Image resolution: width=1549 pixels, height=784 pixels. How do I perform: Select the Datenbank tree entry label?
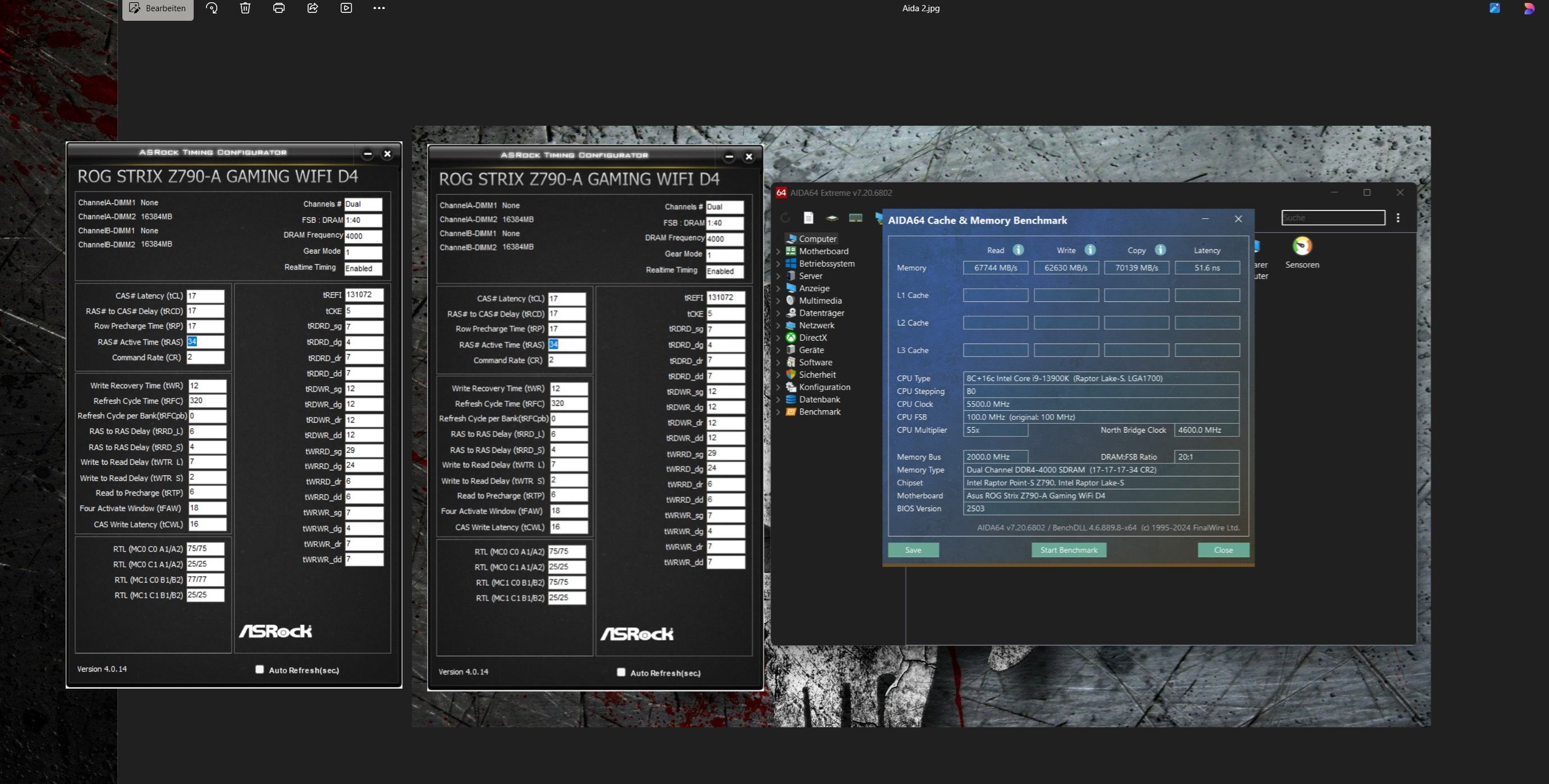click(819, 399)
